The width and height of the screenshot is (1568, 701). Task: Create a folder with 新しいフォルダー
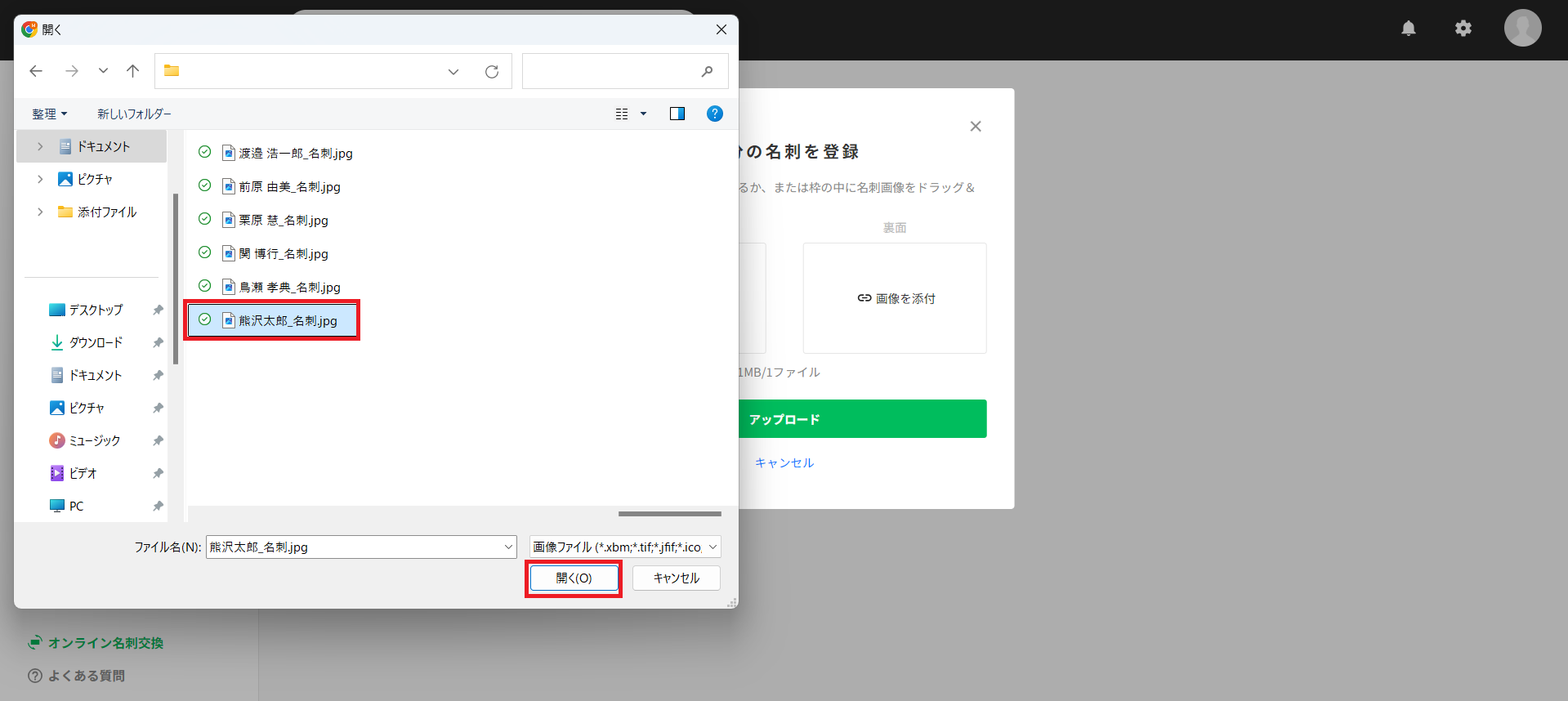(134, 114)
